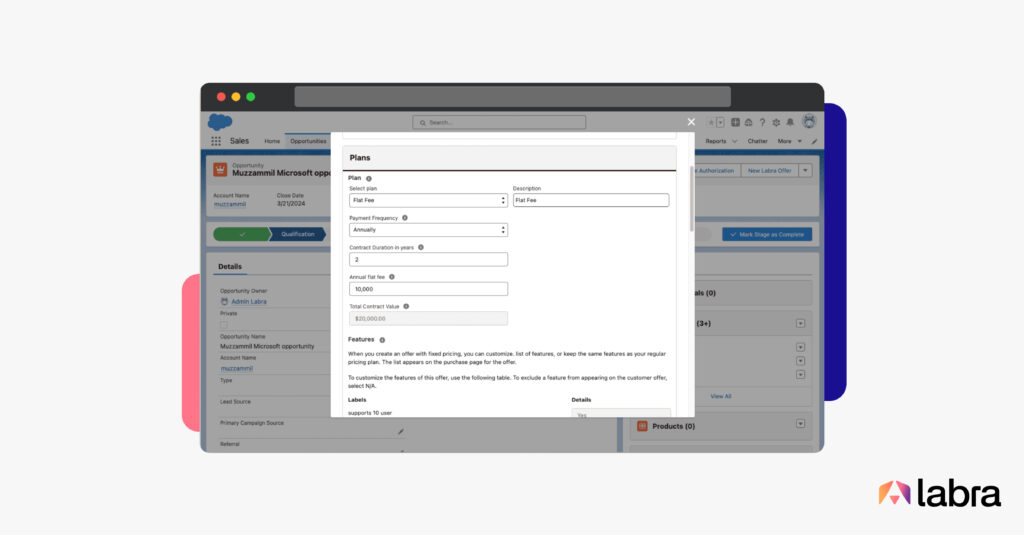Open the Trailhead guidance icon
The height and width of the screenshot is (535, 1024).
pyautogui.click(x=748, y=122)
